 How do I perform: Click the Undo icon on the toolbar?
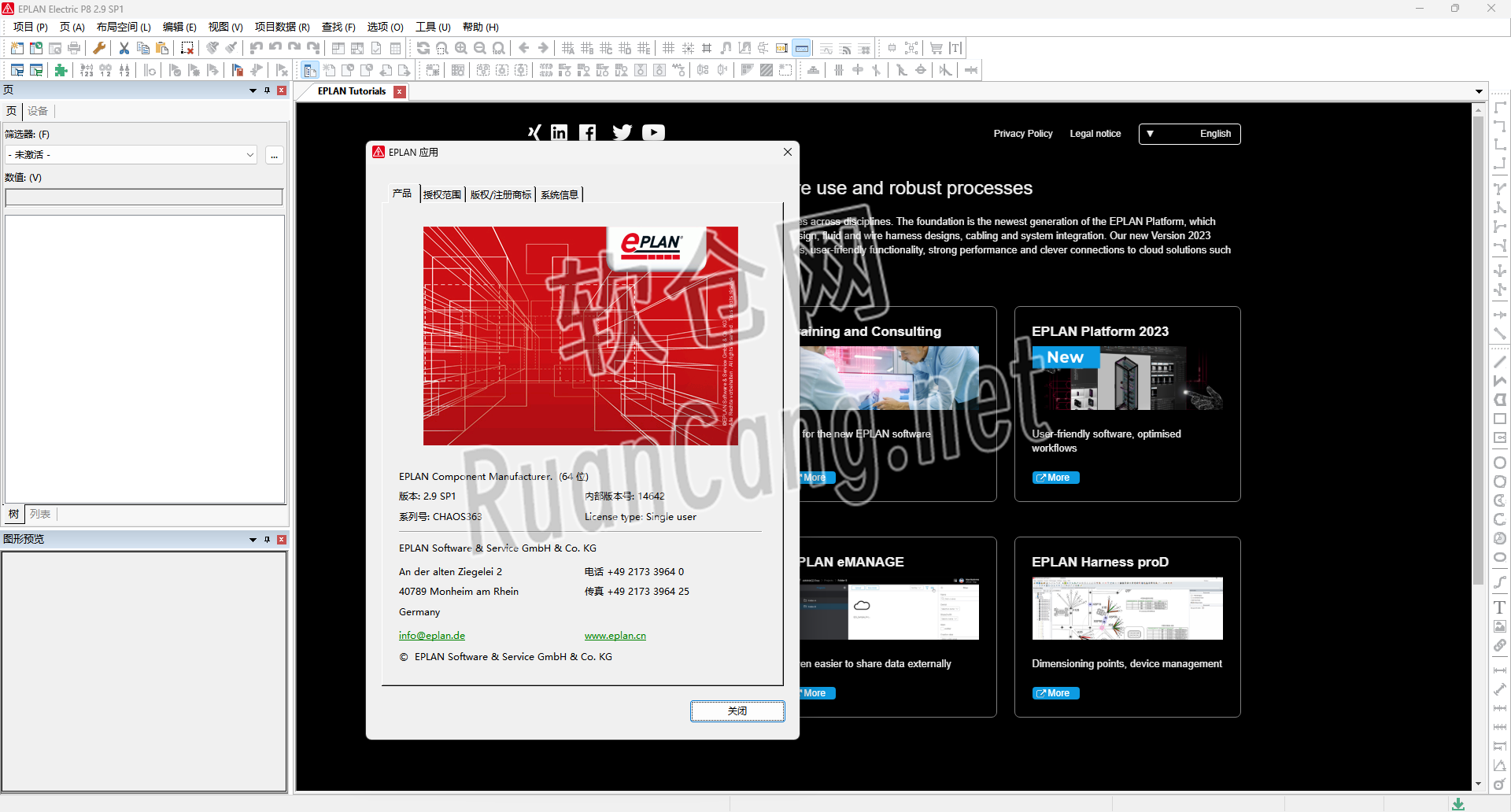pos(255,47)
